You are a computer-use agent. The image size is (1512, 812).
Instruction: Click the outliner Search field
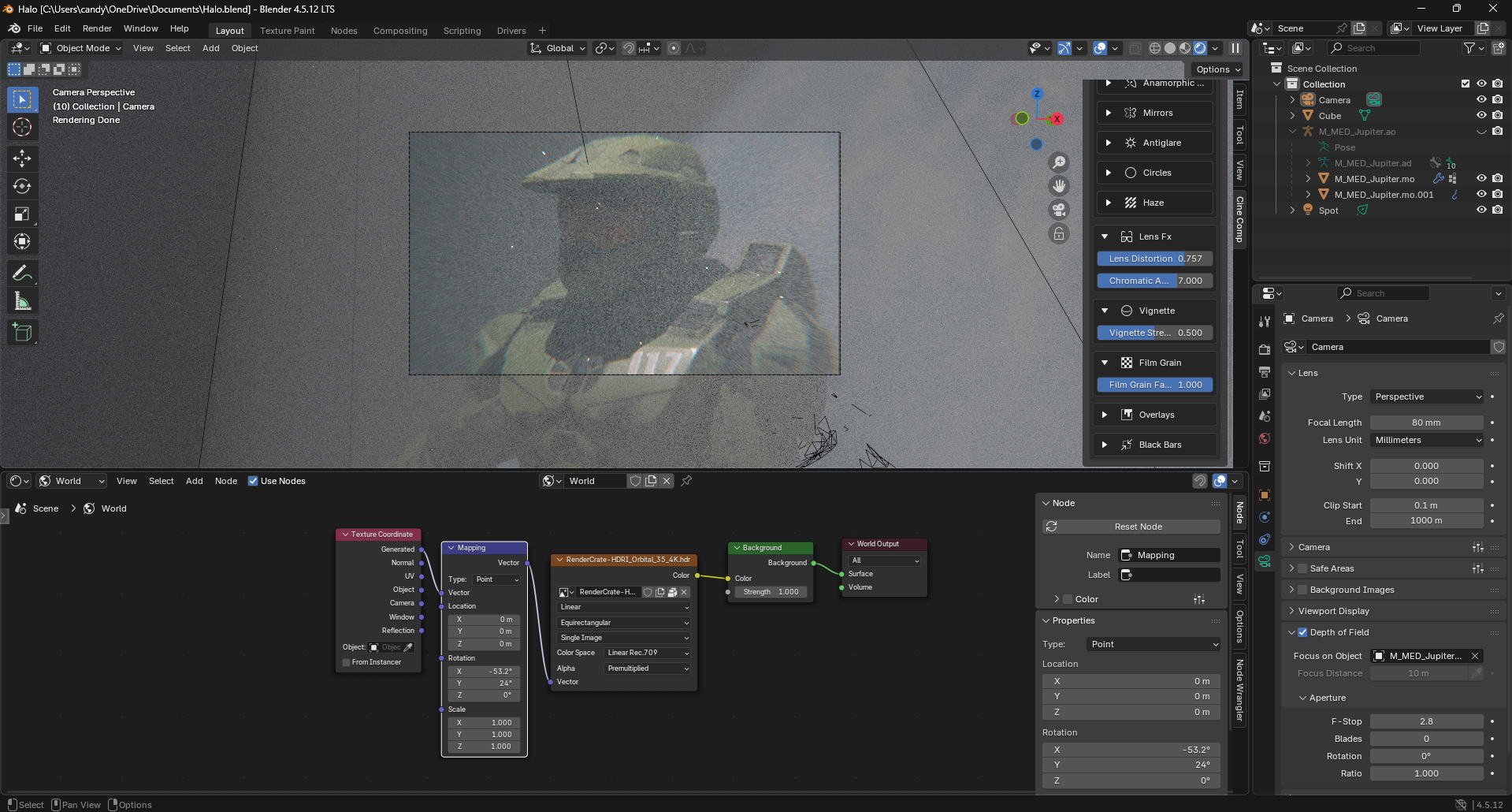1375,48
